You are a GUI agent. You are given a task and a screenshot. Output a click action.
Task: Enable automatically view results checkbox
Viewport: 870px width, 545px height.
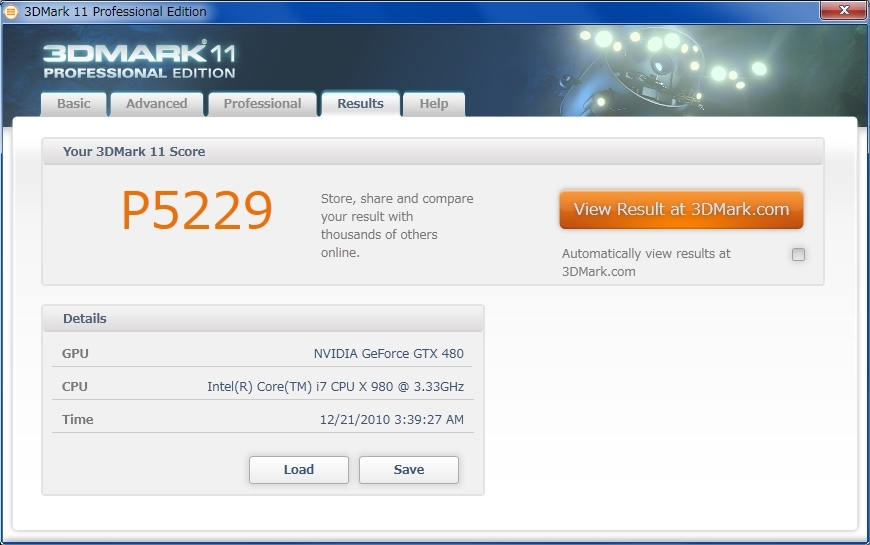click(798, 254)
